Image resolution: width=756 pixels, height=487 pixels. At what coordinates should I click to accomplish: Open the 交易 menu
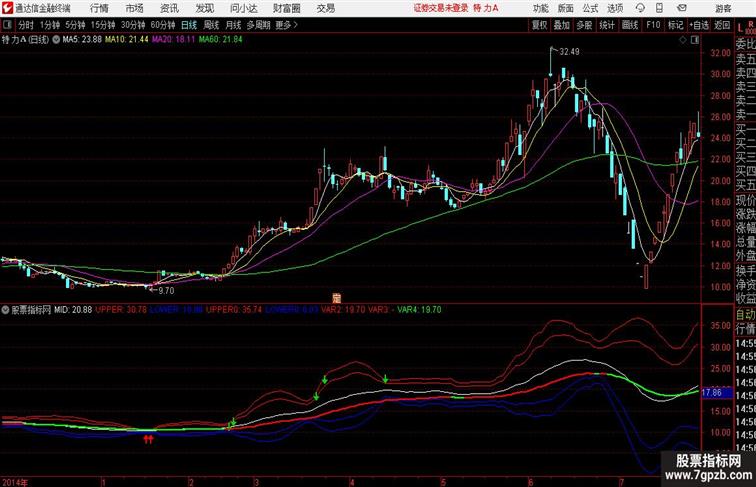[325, 8]
